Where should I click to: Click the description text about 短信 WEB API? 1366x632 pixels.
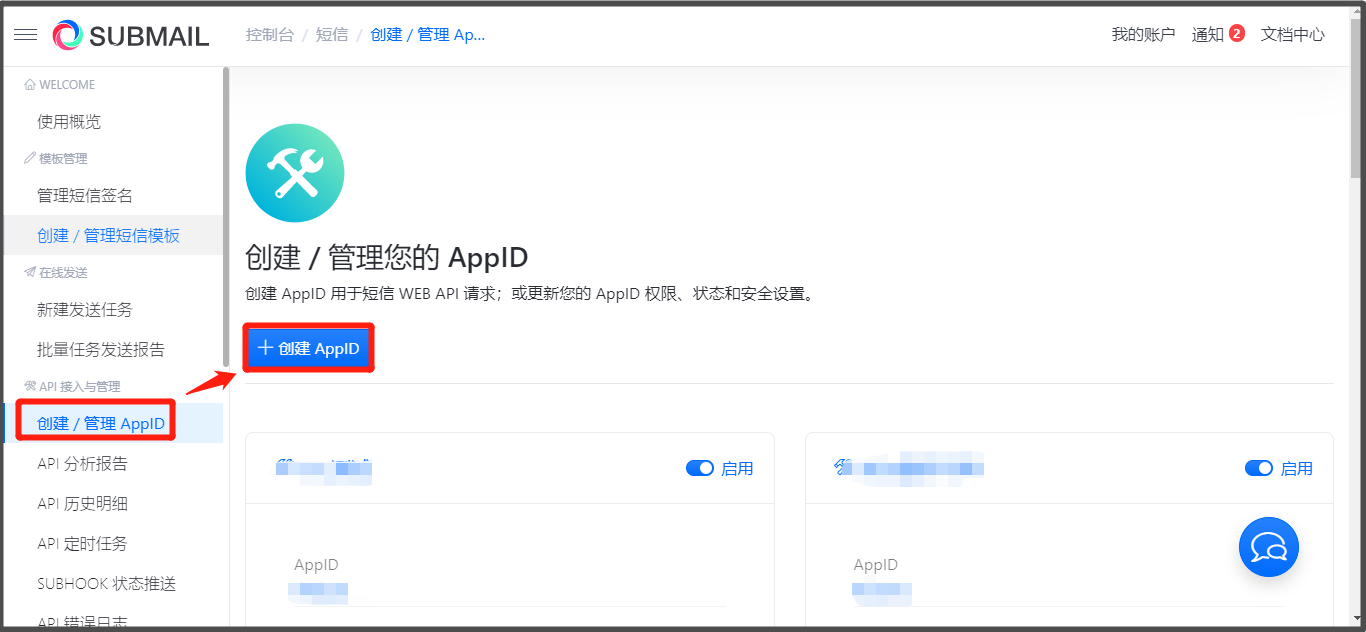[532, 295]
